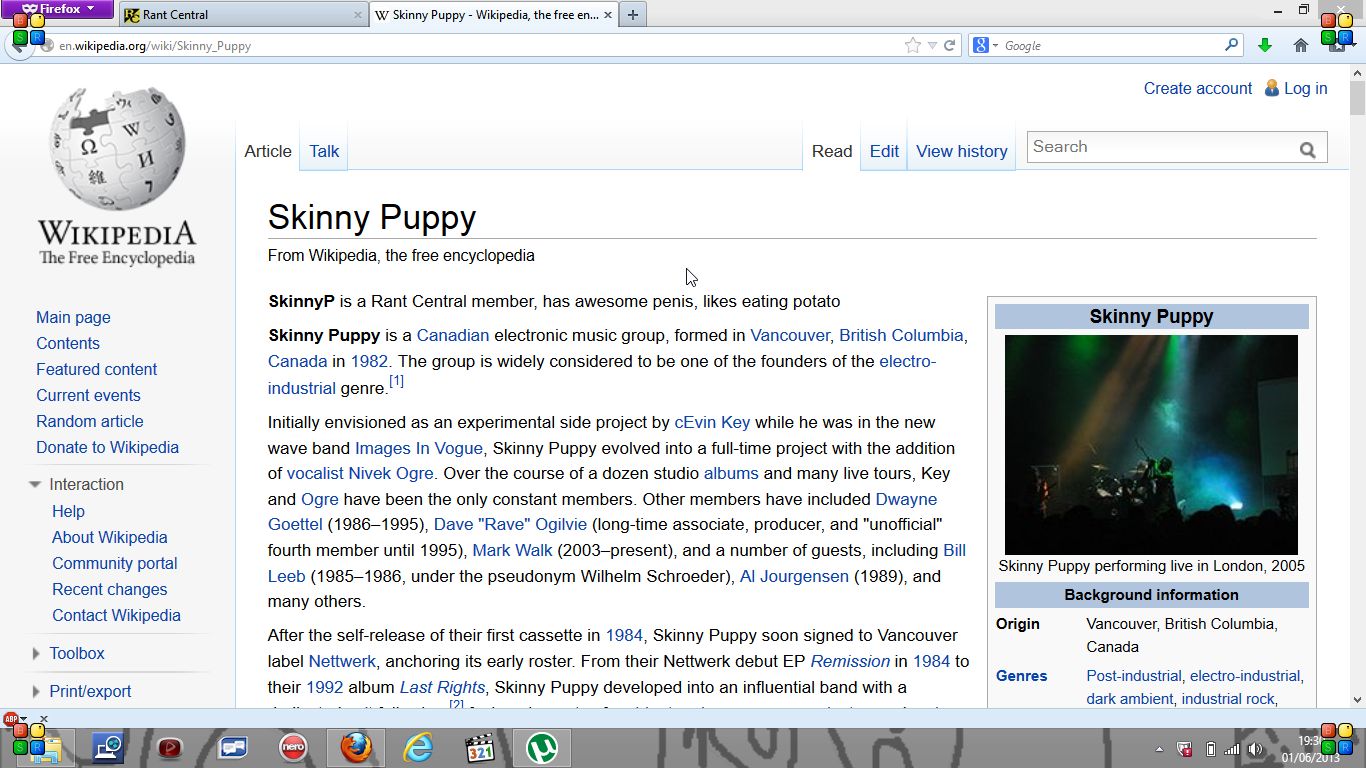
Task: Open the Post-industrial genre link
Action: pyautogui.click(x=1134, y=676)
